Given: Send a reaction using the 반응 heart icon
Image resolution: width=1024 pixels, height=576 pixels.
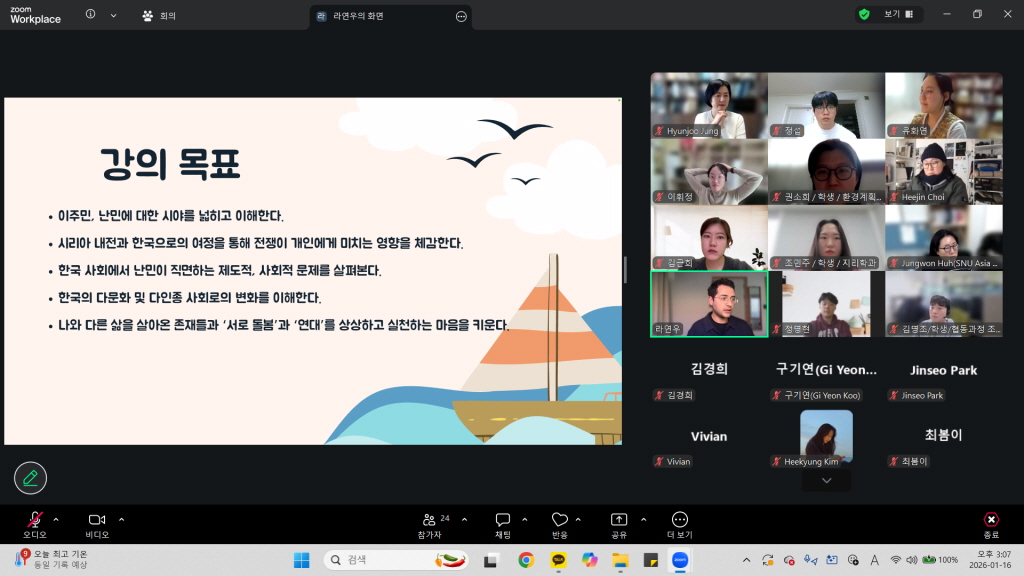Looking at the screenshot, I should tap(560, 520).
